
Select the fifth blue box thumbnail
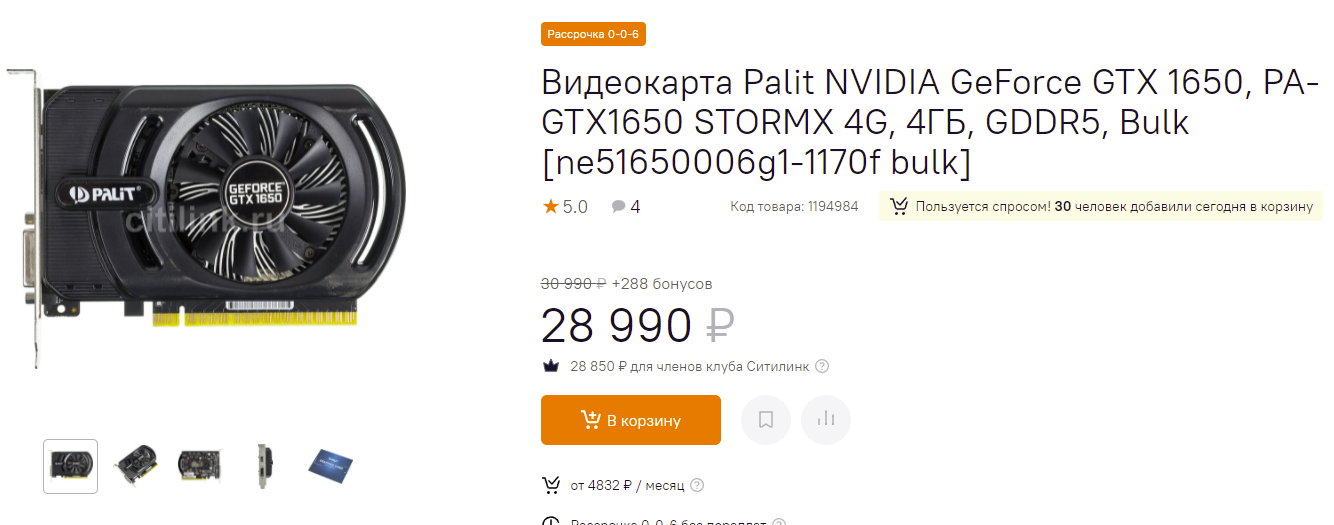pos(329,466)
